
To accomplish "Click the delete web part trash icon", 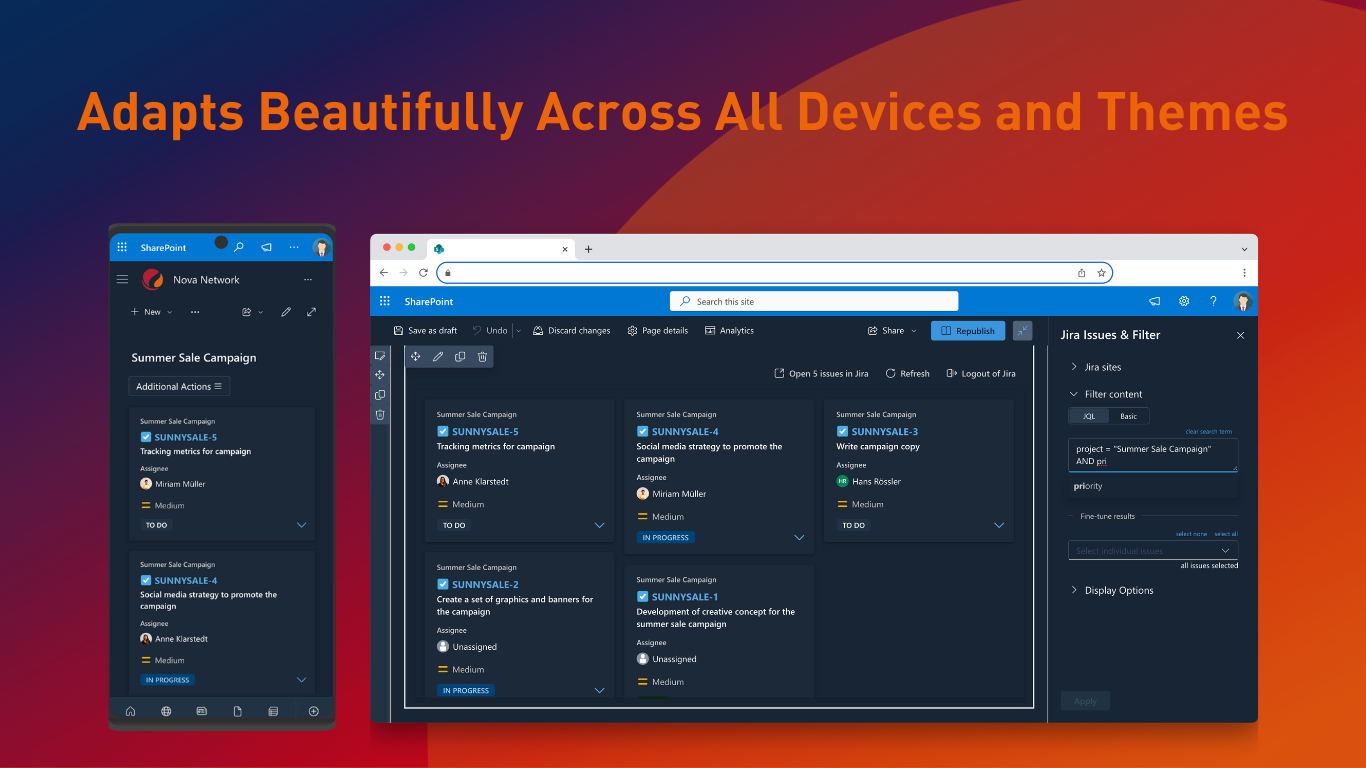I will click(x=482, y=357).
